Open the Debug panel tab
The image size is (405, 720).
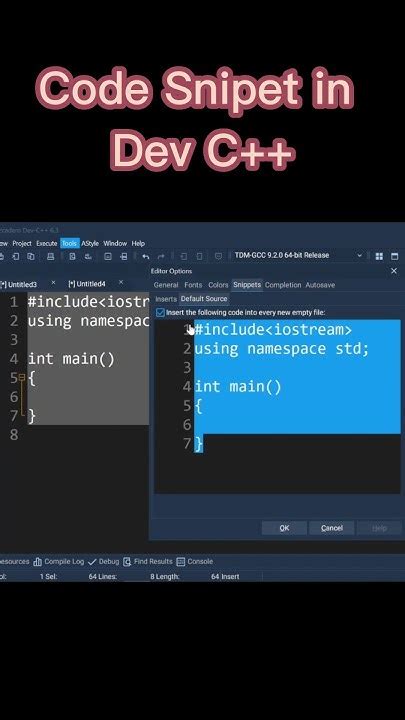(104, 562)
